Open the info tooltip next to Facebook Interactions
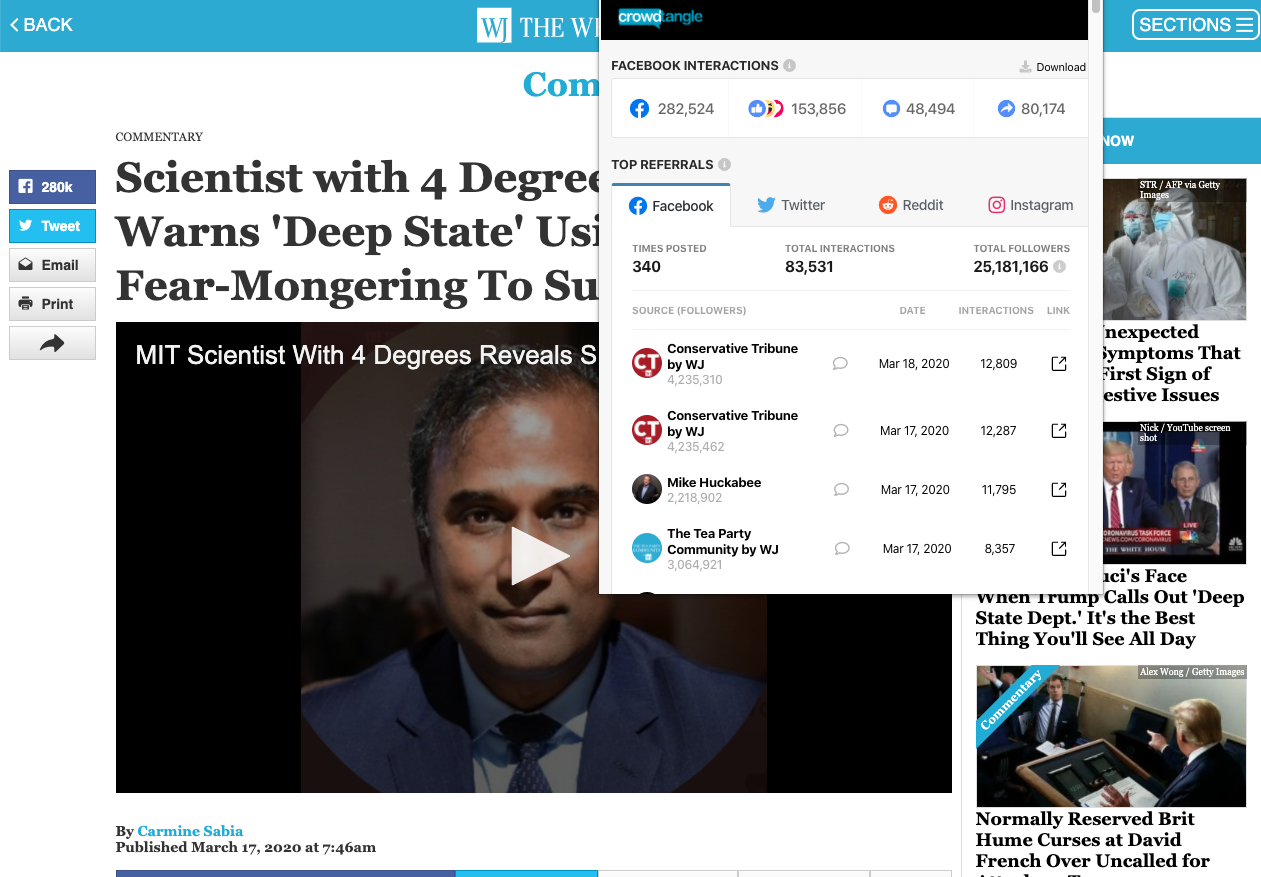Screen dimensions: 1261x877 click(x=790, y=65)
